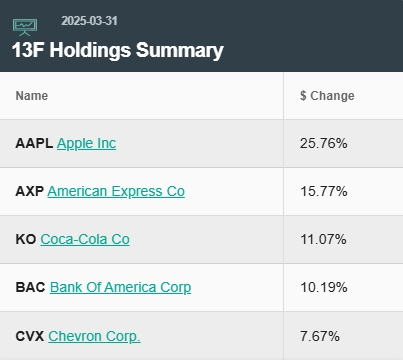Click the Name column header
The height and width of the screenshot is (360, 403).
[32, 96]
